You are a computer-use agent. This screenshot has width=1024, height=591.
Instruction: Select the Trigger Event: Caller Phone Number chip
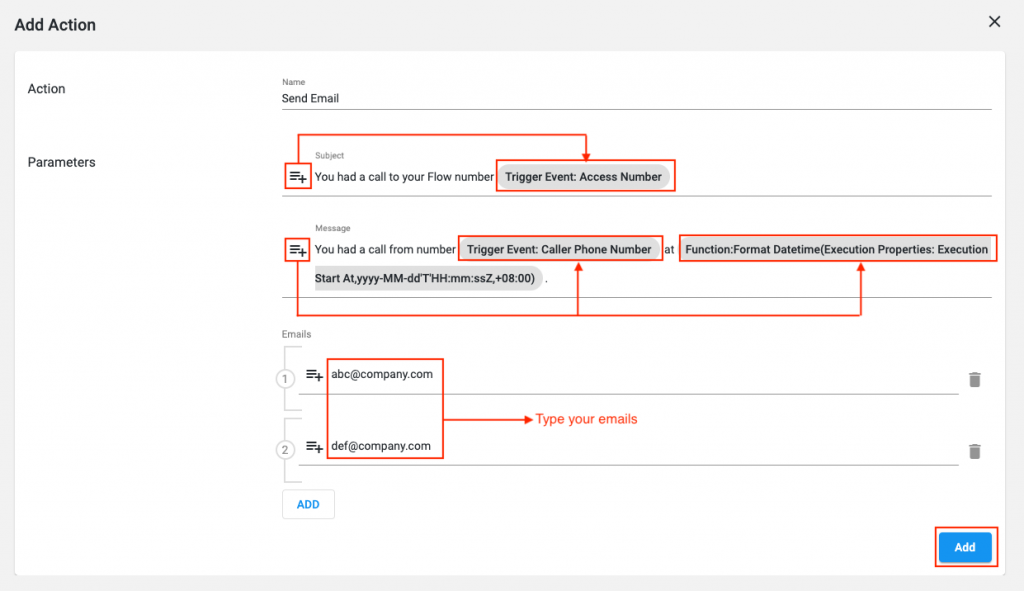559,249
